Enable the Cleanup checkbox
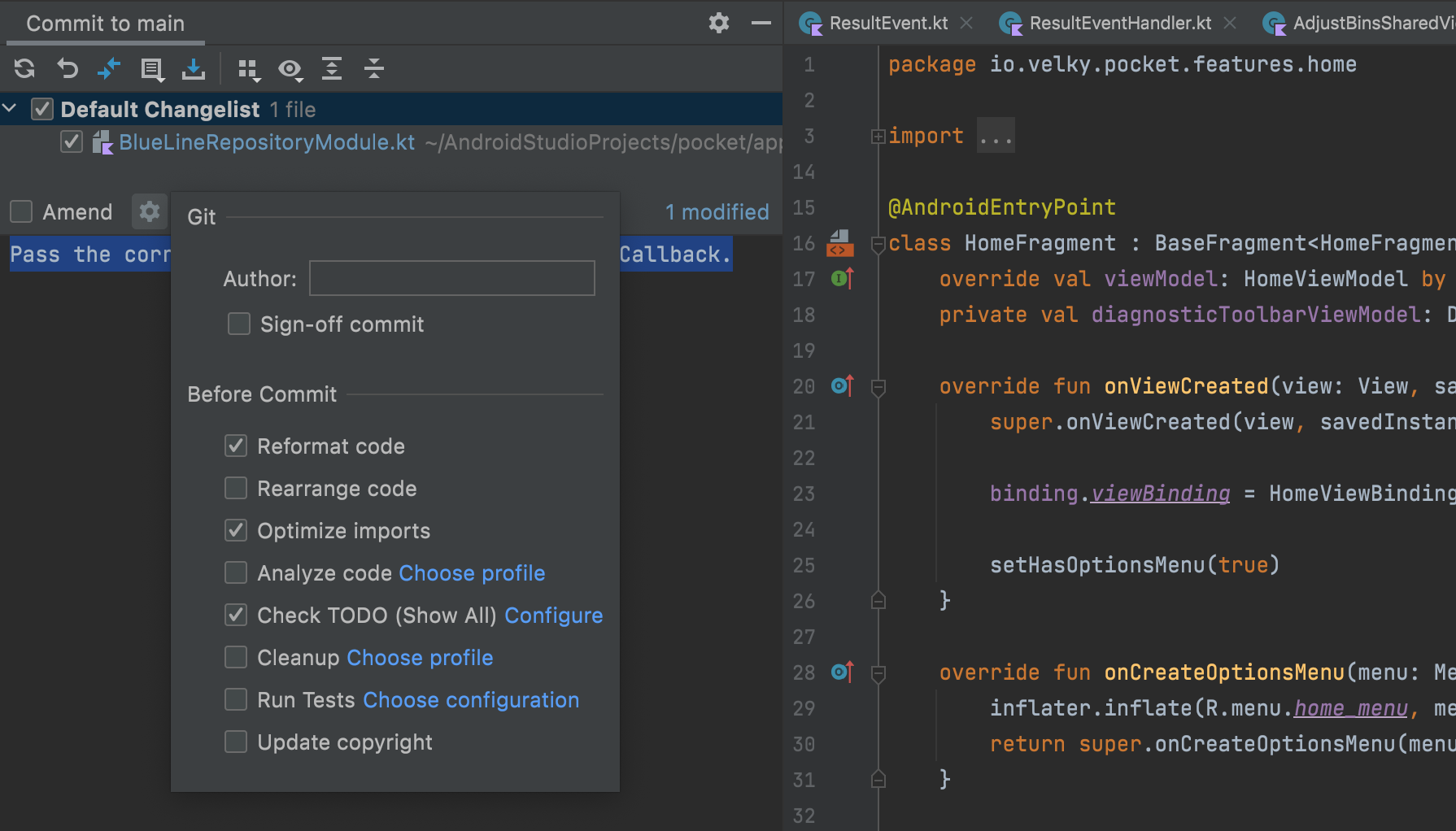The width and height of the screenshot is (1456, 831). click(236, 657)
